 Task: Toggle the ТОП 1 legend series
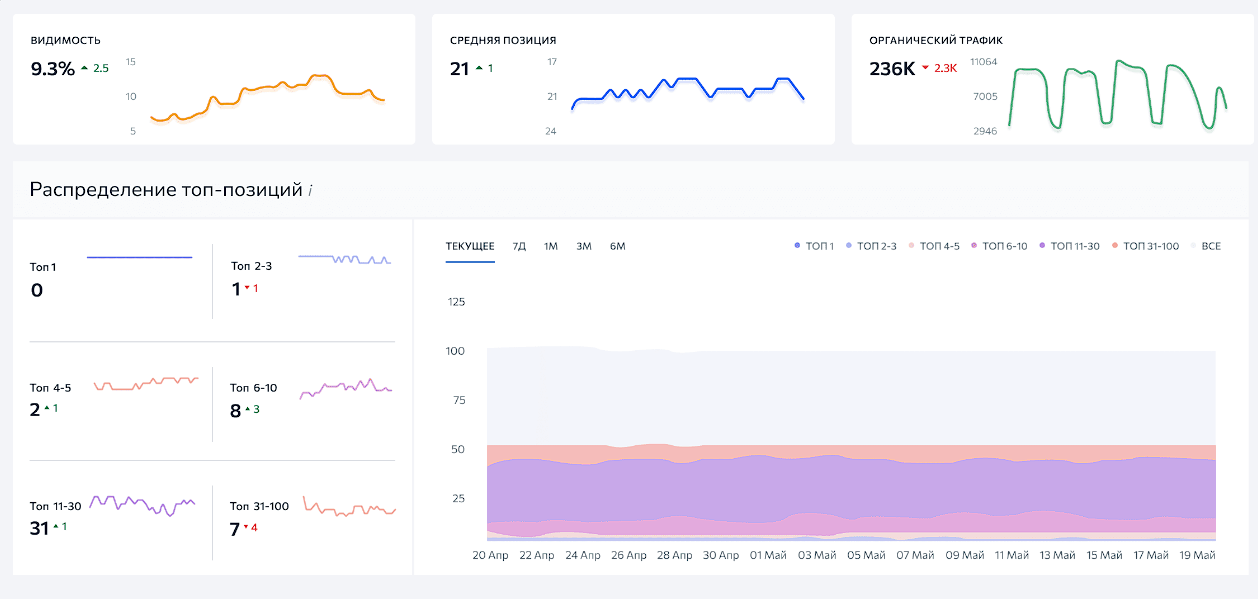coord(814,246)
